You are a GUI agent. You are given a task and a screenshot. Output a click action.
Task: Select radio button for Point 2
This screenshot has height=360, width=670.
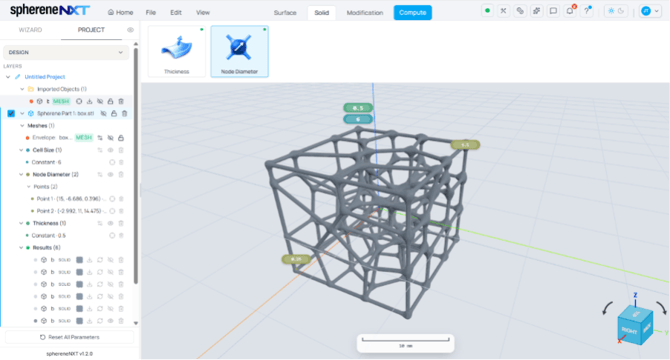pyautogui.click(x=112, y=211)
